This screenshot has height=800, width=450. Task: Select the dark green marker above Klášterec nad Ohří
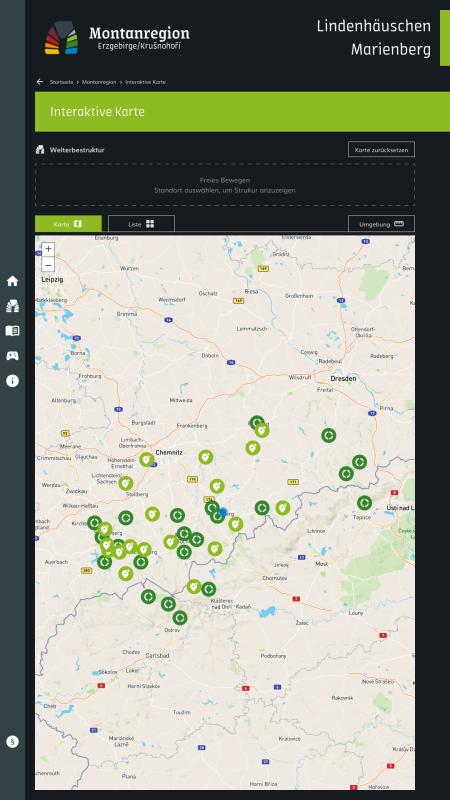(208, 589)
